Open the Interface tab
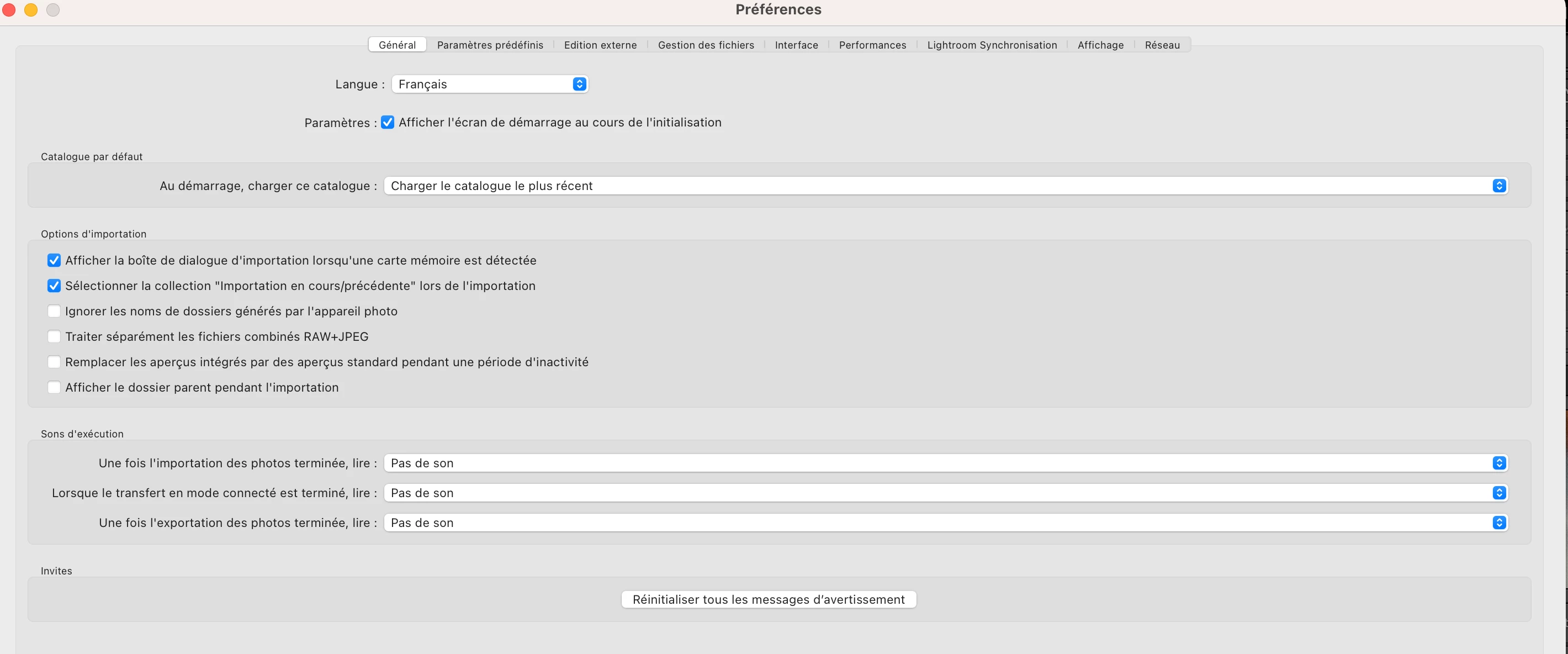The height and width of the screenshot is (654, 1568). [x=796, y=45]
